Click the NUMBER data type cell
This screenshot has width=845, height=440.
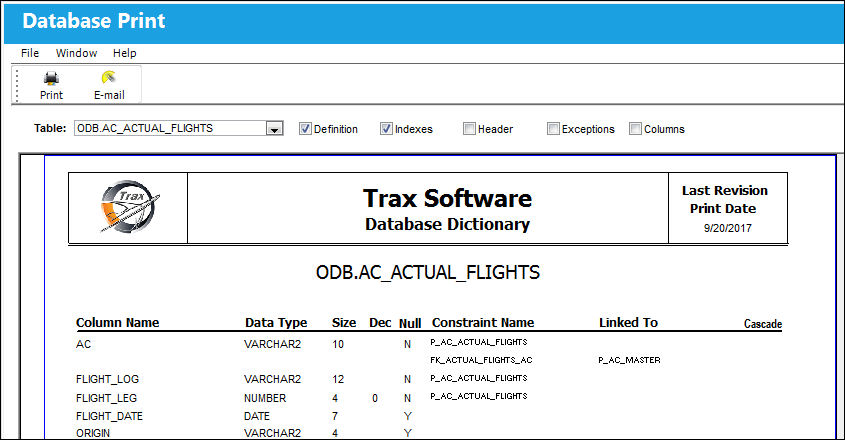pos(265,398)
